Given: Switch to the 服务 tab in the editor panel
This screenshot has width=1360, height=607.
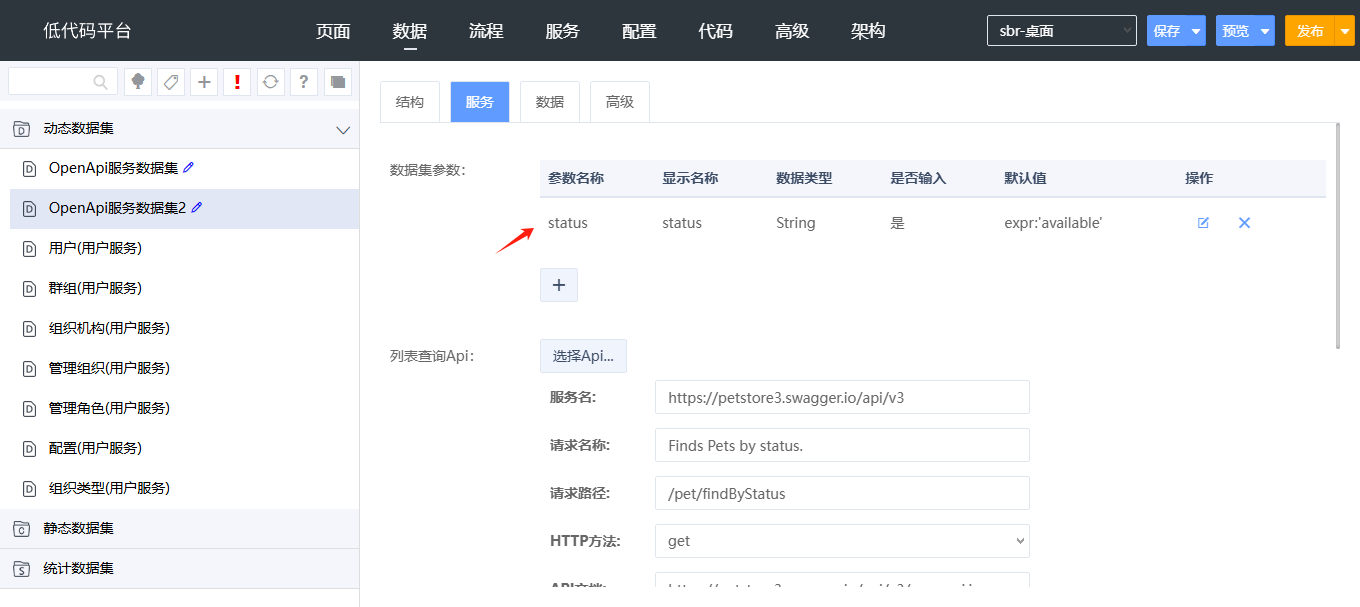Looking at the screenshot, I should [x=480, y=102].
